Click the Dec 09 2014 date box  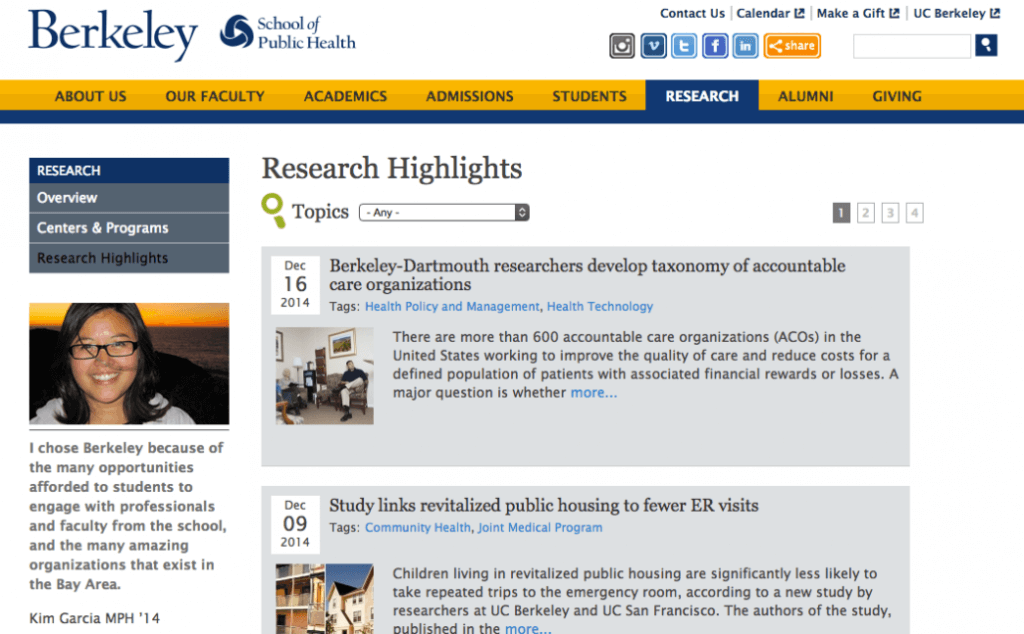[295, 524]
